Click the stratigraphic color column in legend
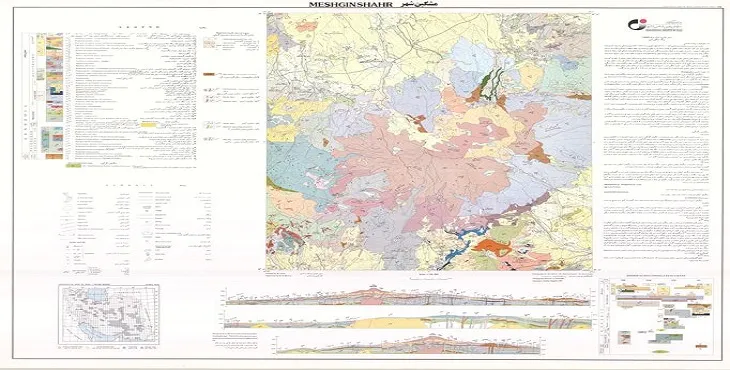This screenshot has width=730, height=370. point(54,96)
